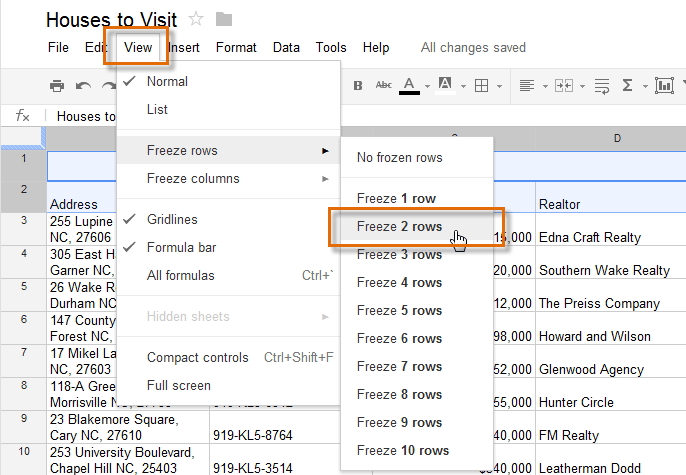This screenshot has height=475, width=686.
Task: Click the Leatherman Dodd cell
Action: coord(611,460)
